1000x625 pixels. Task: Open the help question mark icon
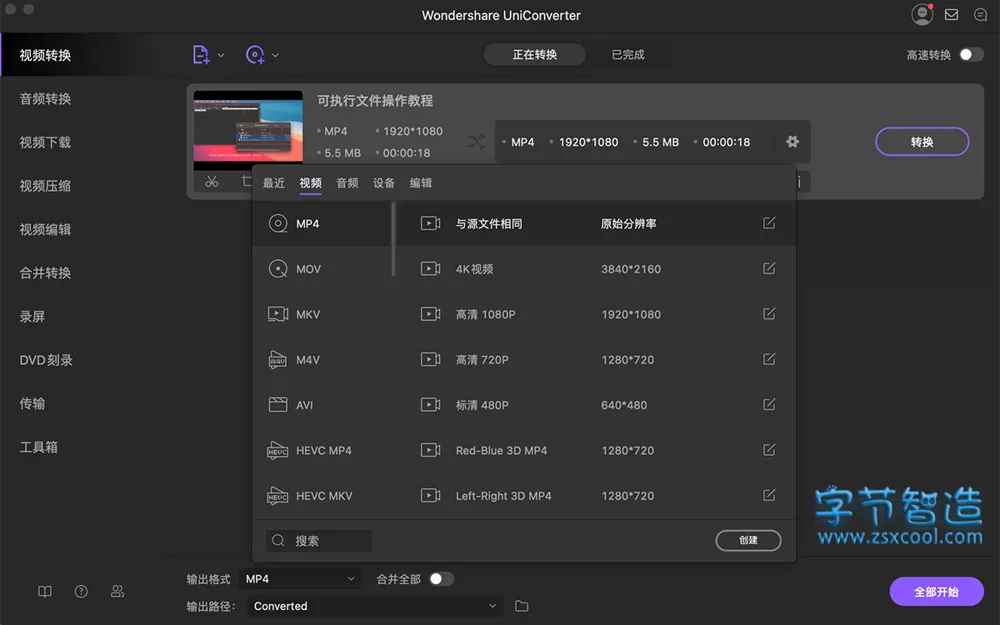coord(81,591)
